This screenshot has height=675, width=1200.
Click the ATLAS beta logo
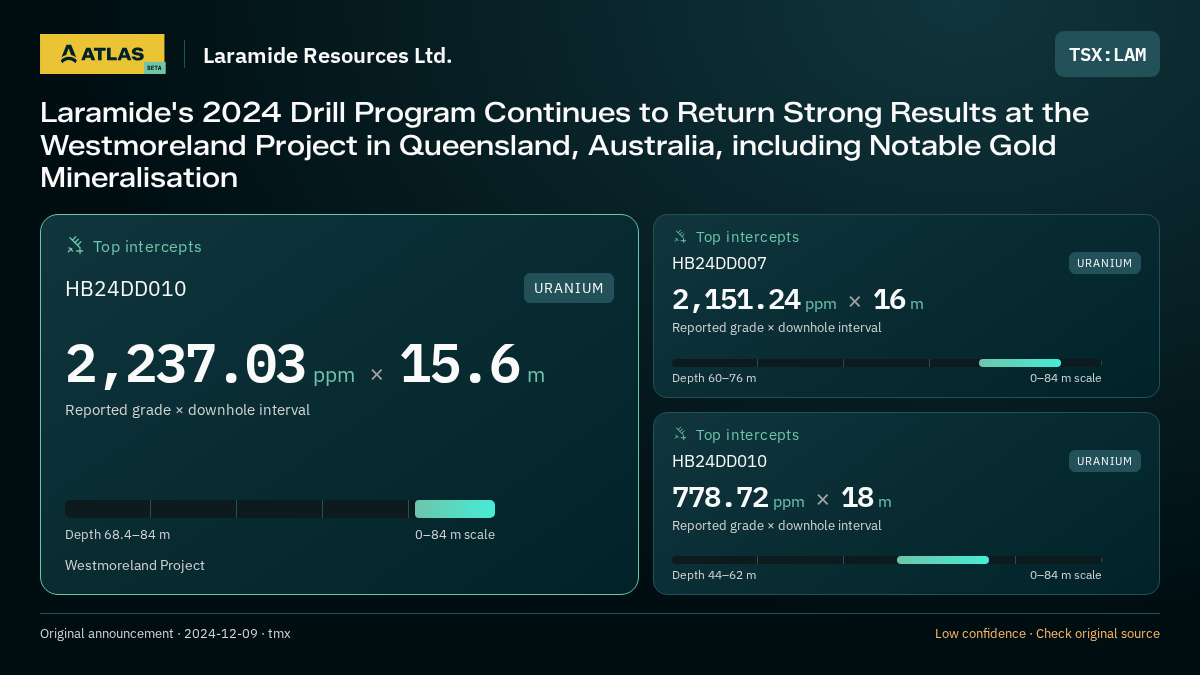pos(102,54)
